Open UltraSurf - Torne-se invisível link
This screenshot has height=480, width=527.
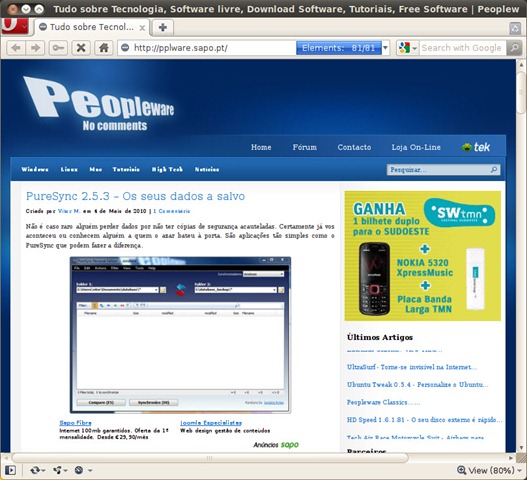pos(412,367)
